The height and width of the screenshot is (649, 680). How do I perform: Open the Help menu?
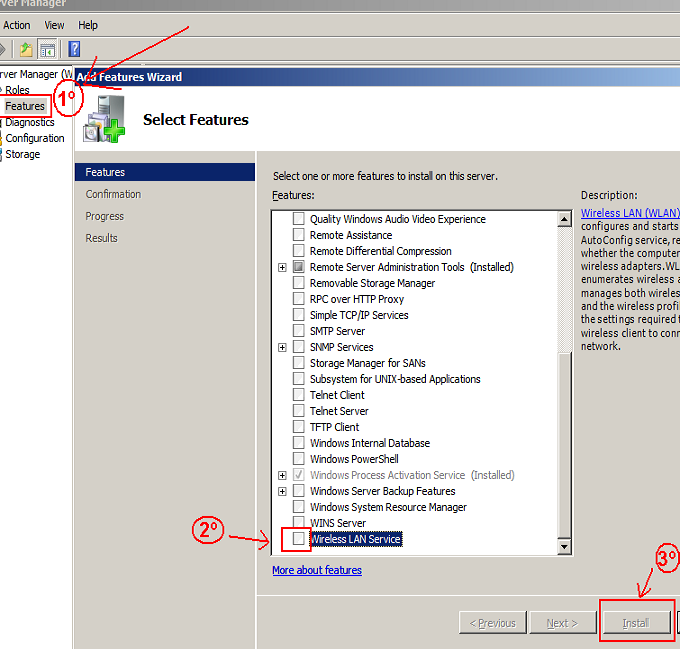(88, 25)
